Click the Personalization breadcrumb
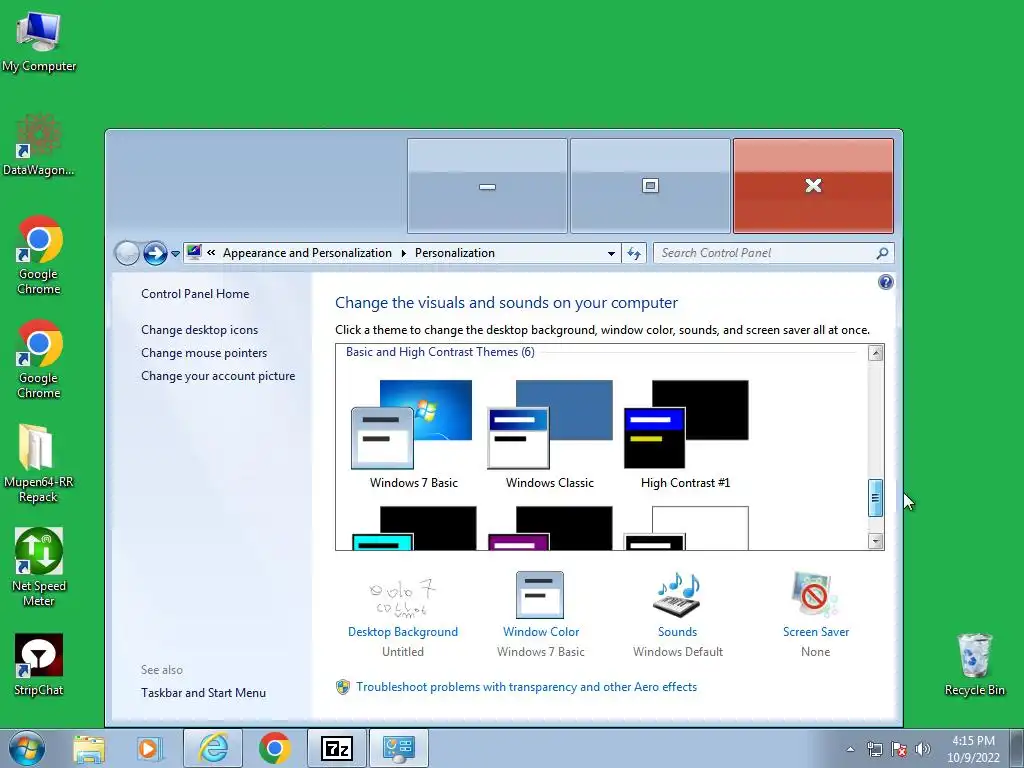The height and width of the screenshot is (768, 1024). tap(455, 253)
